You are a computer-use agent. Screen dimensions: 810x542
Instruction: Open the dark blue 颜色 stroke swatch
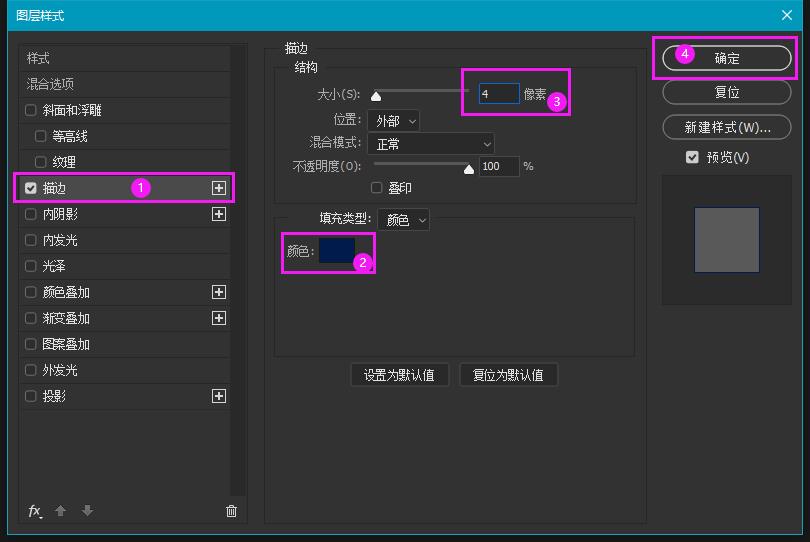pyautogui.click(x=337, y=250)
